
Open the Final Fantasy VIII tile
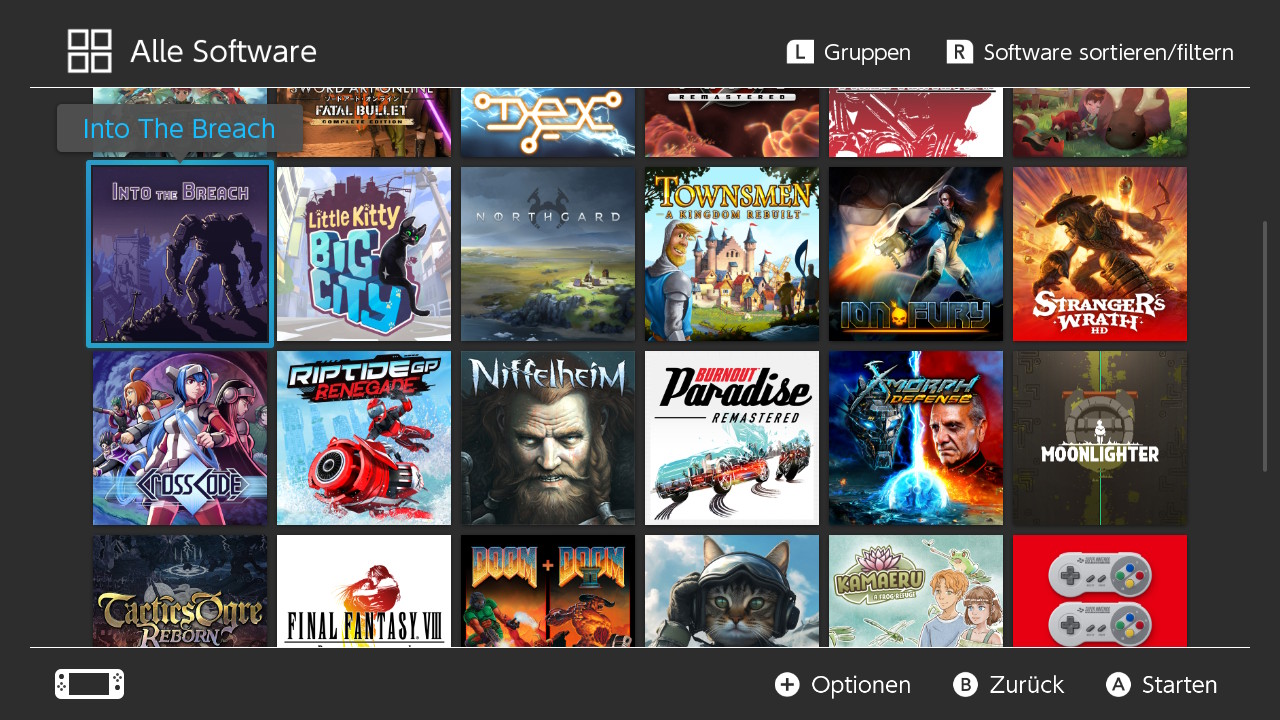pos(364,591)
